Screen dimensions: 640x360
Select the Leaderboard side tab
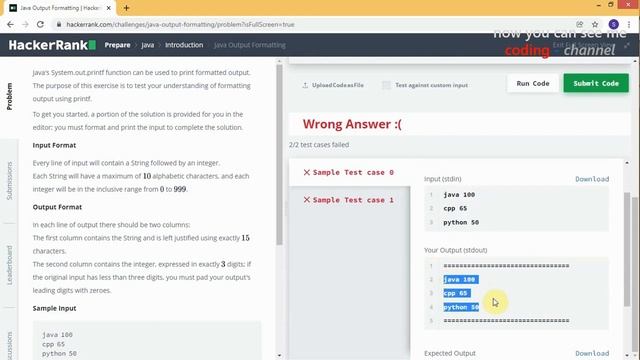pyautogui.click(x=9, y=265)
